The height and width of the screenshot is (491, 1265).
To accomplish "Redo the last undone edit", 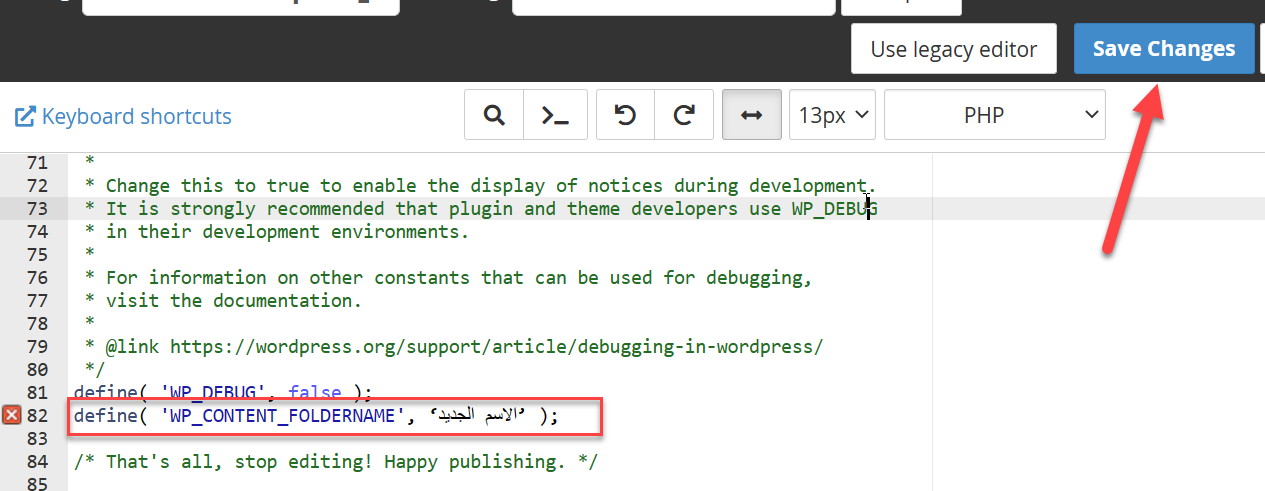I will pos(684,116).
